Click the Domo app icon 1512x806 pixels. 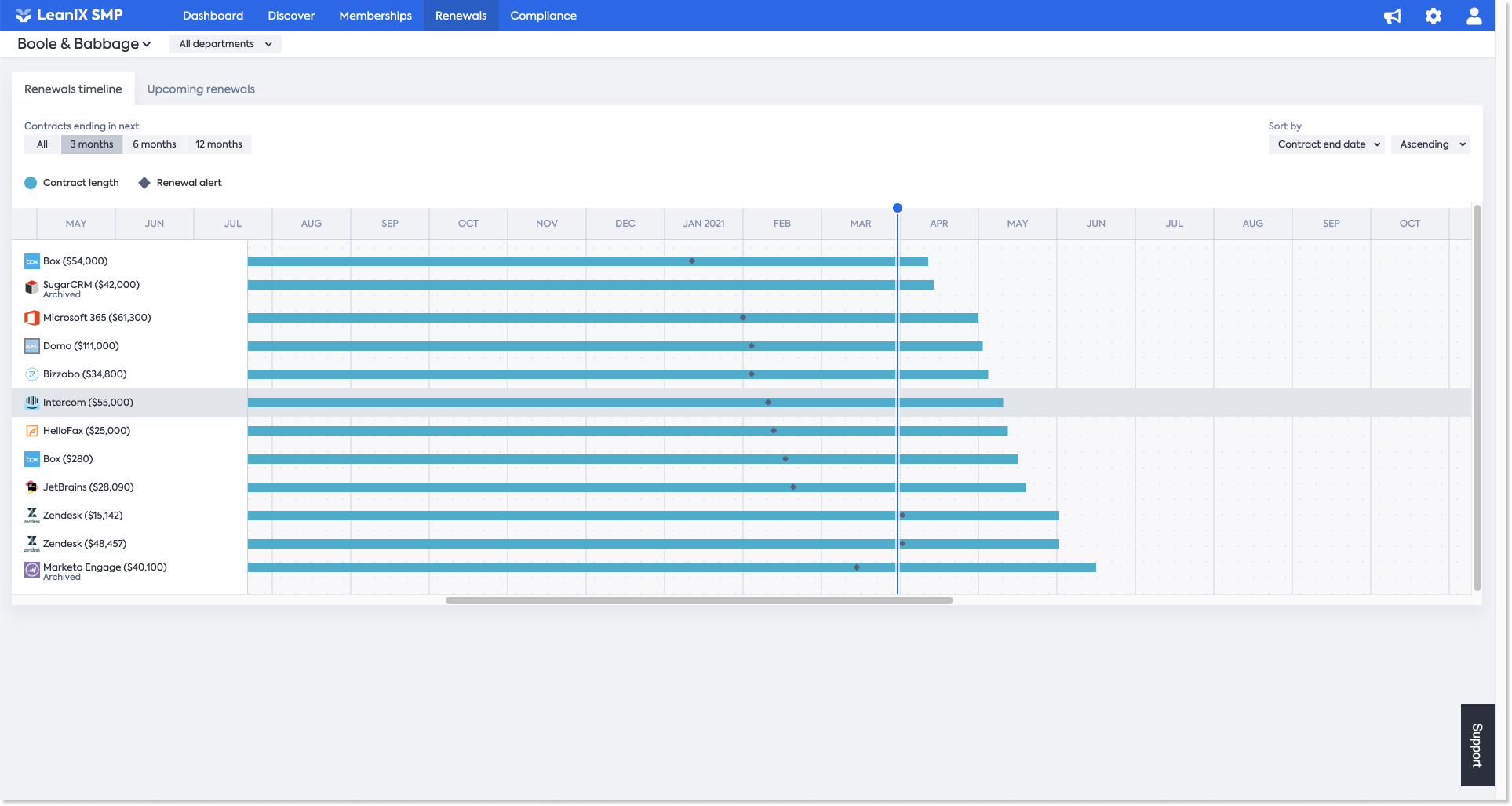coord(32,346)
